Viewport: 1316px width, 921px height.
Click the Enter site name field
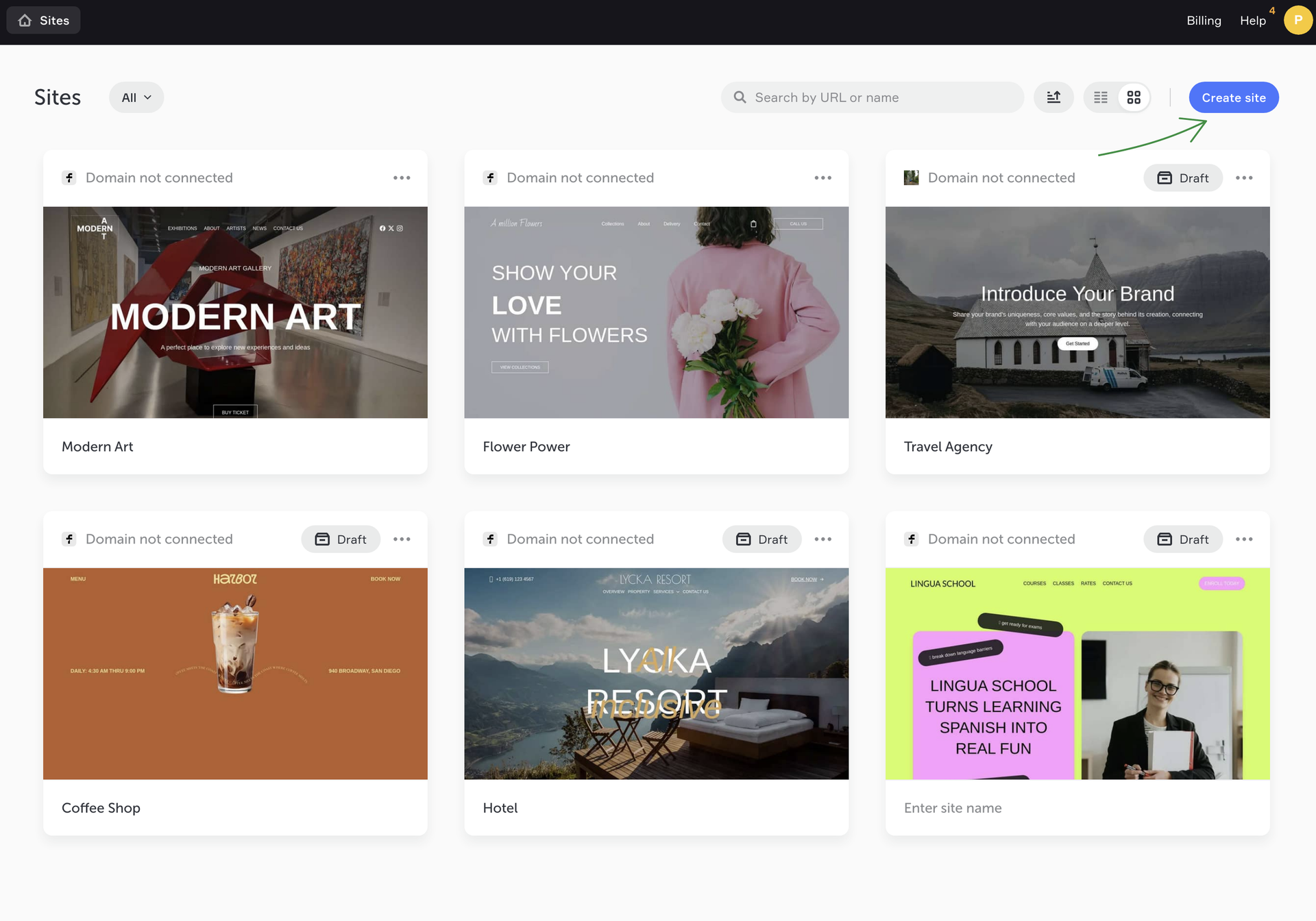coord(953,808)
